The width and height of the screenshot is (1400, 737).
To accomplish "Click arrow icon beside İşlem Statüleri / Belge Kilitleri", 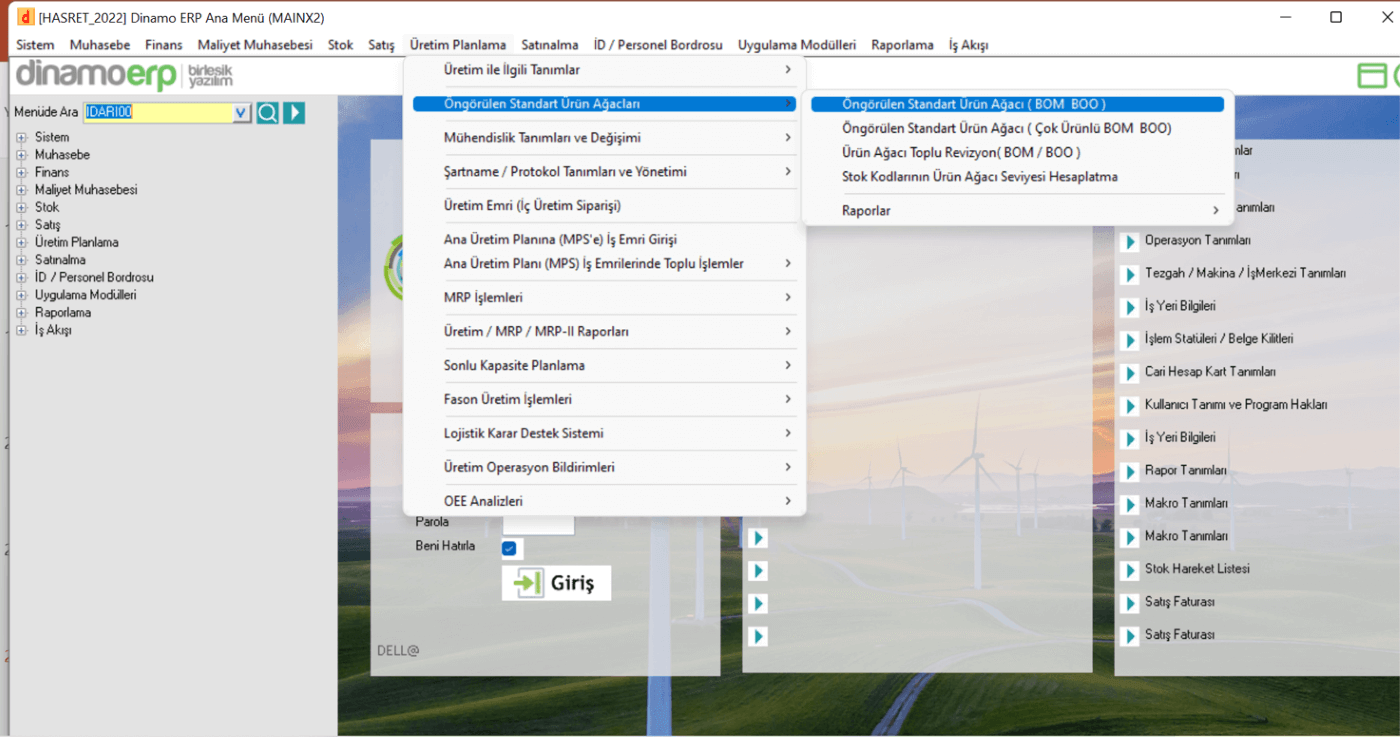I will click(1129, 341).
